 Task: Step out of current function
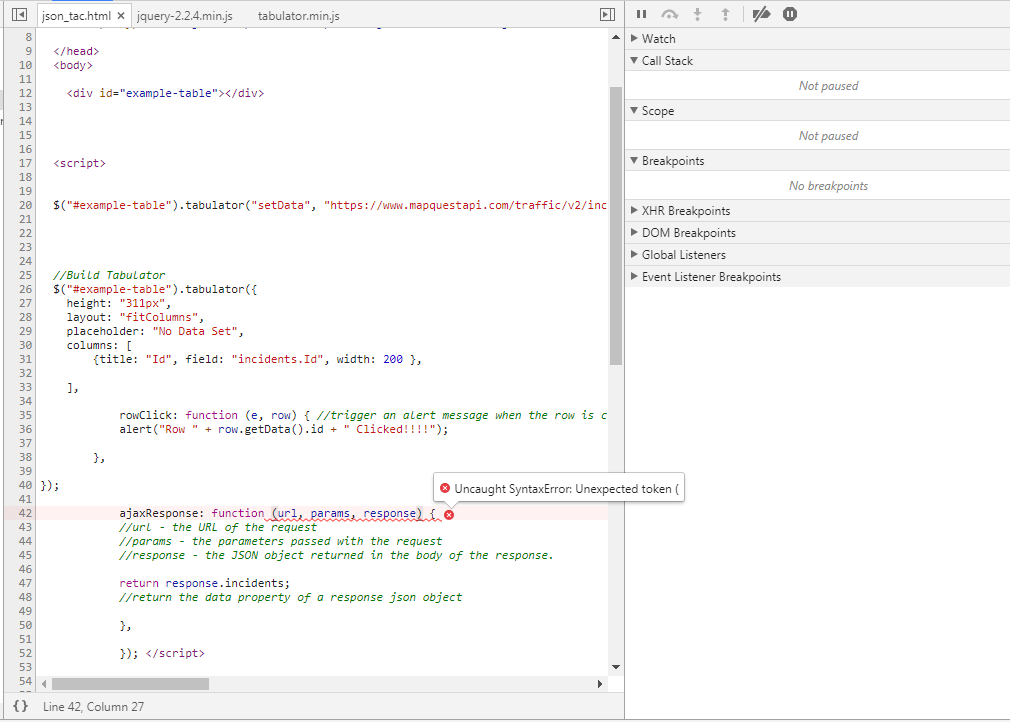[725, 14]
